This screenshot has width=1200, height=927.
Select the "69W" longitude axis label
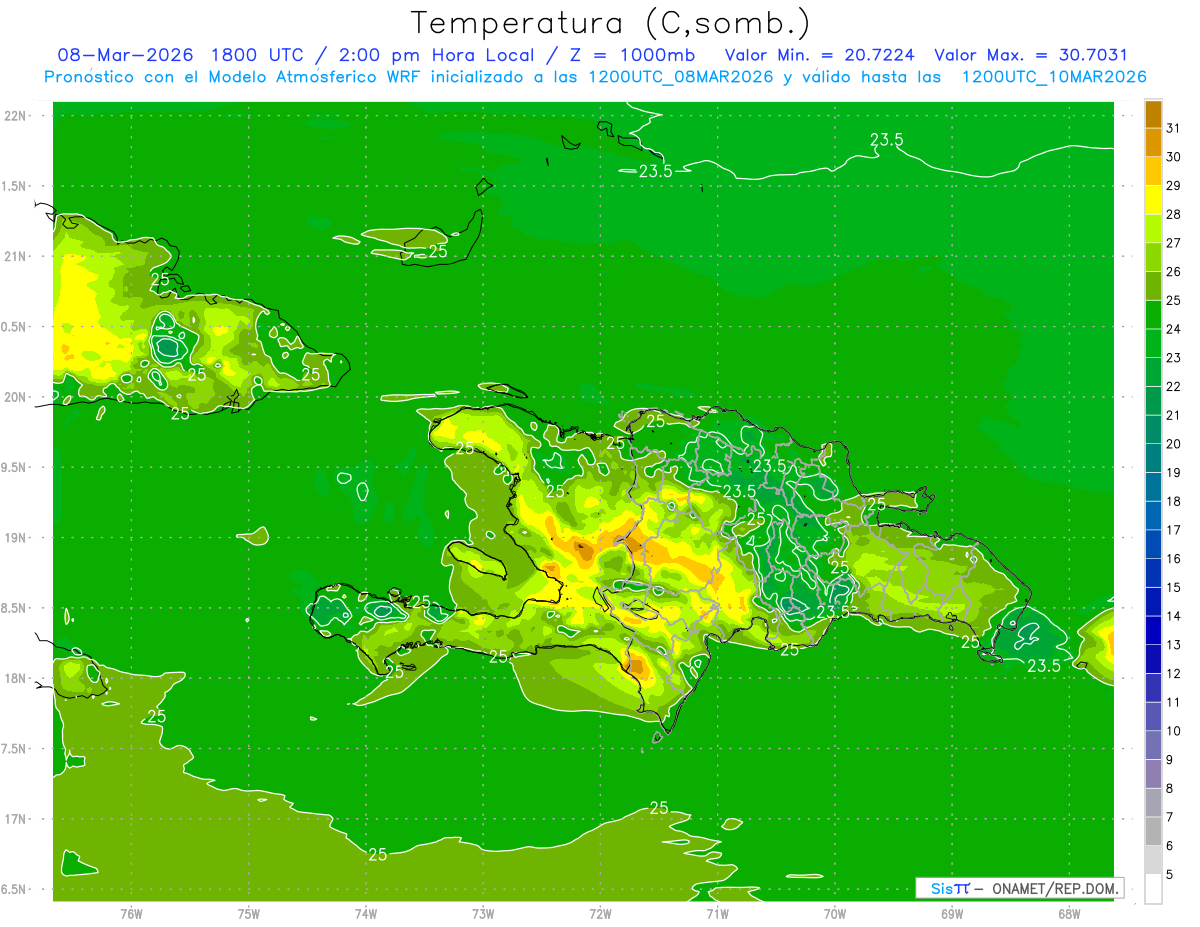click(x=952, y=914)
